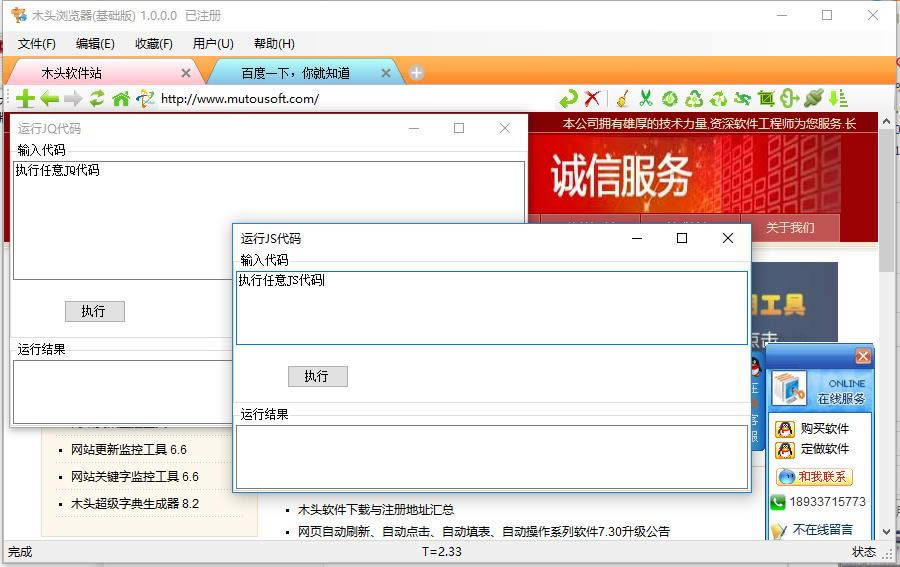Screen dimensions: 900x567
Task: Go back with the green left arrow
Action: point(49,98)
